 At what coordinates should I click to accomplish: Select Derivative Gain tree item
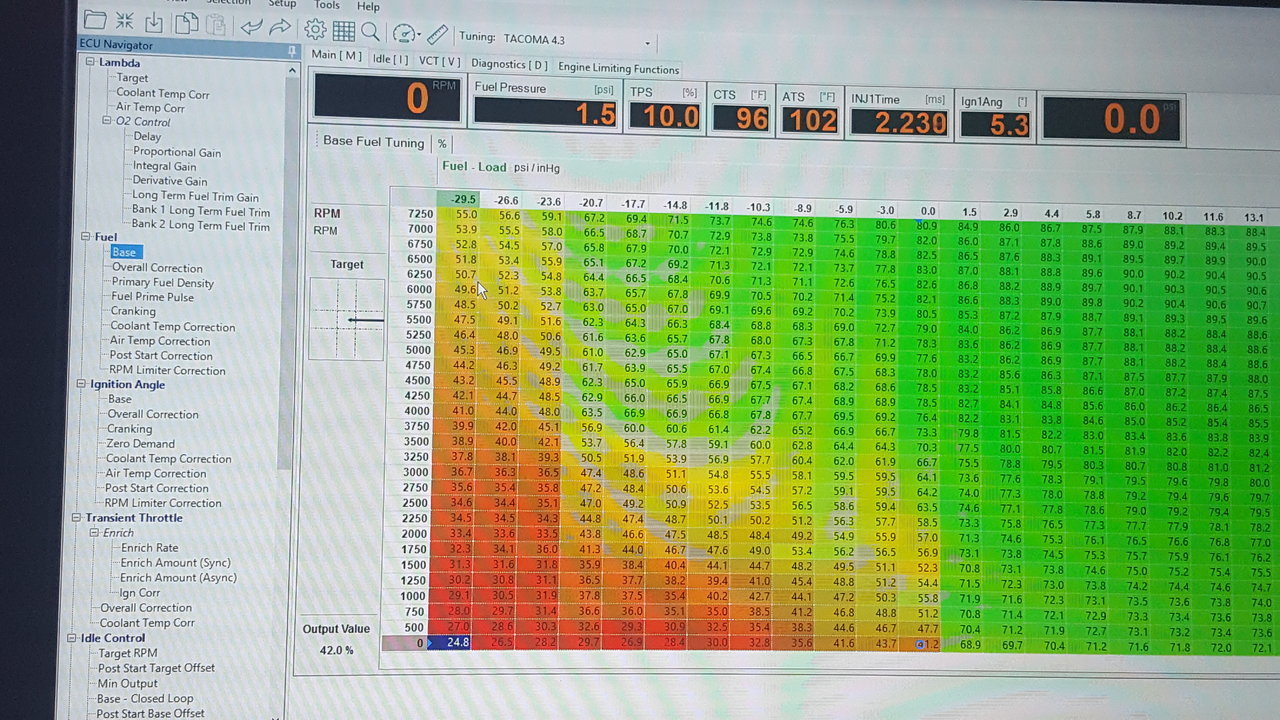pyautogui.click(x=169, y=181)
